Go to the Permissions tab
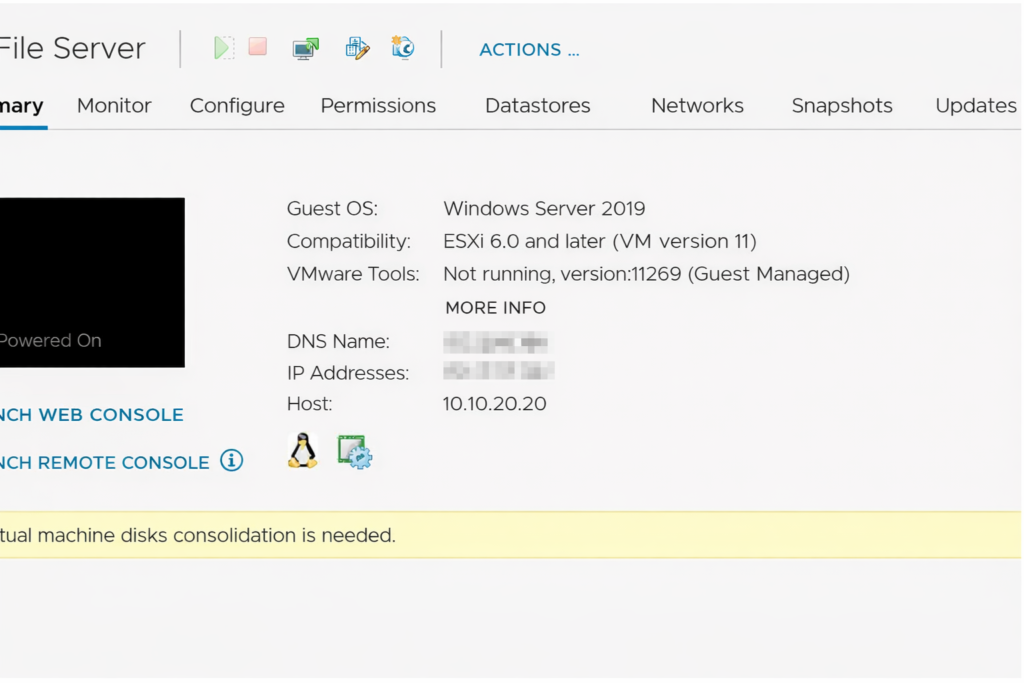1024x683 pixels. pos(378,106)
